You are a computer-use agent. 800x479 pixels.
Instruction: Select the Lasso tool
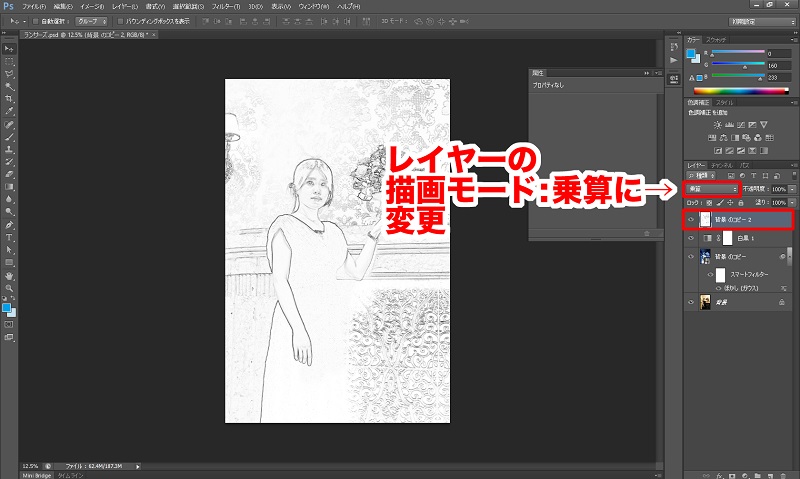pos(9,74)
